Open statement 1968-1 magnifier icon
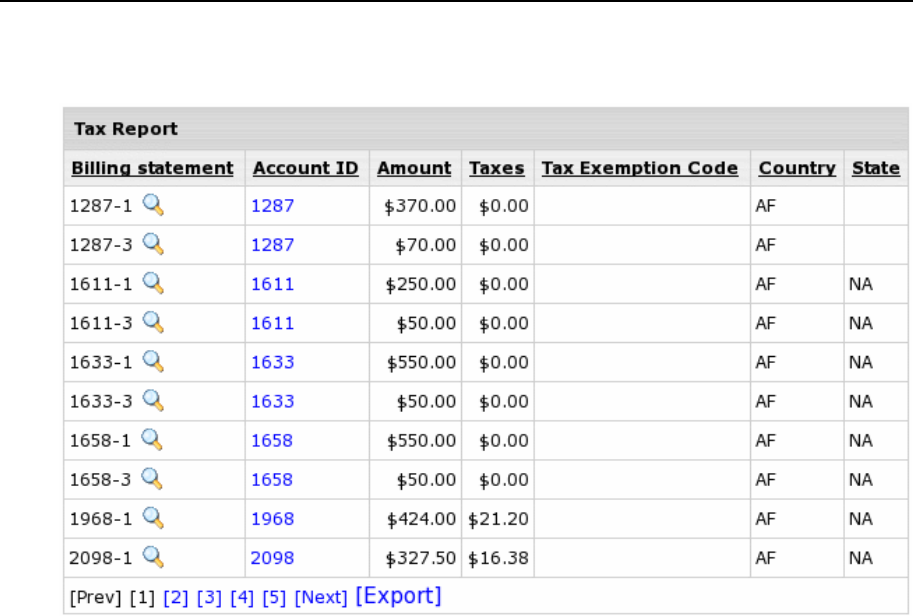The image size is (913, 616). pyautogui.click(x=153, y=518)
